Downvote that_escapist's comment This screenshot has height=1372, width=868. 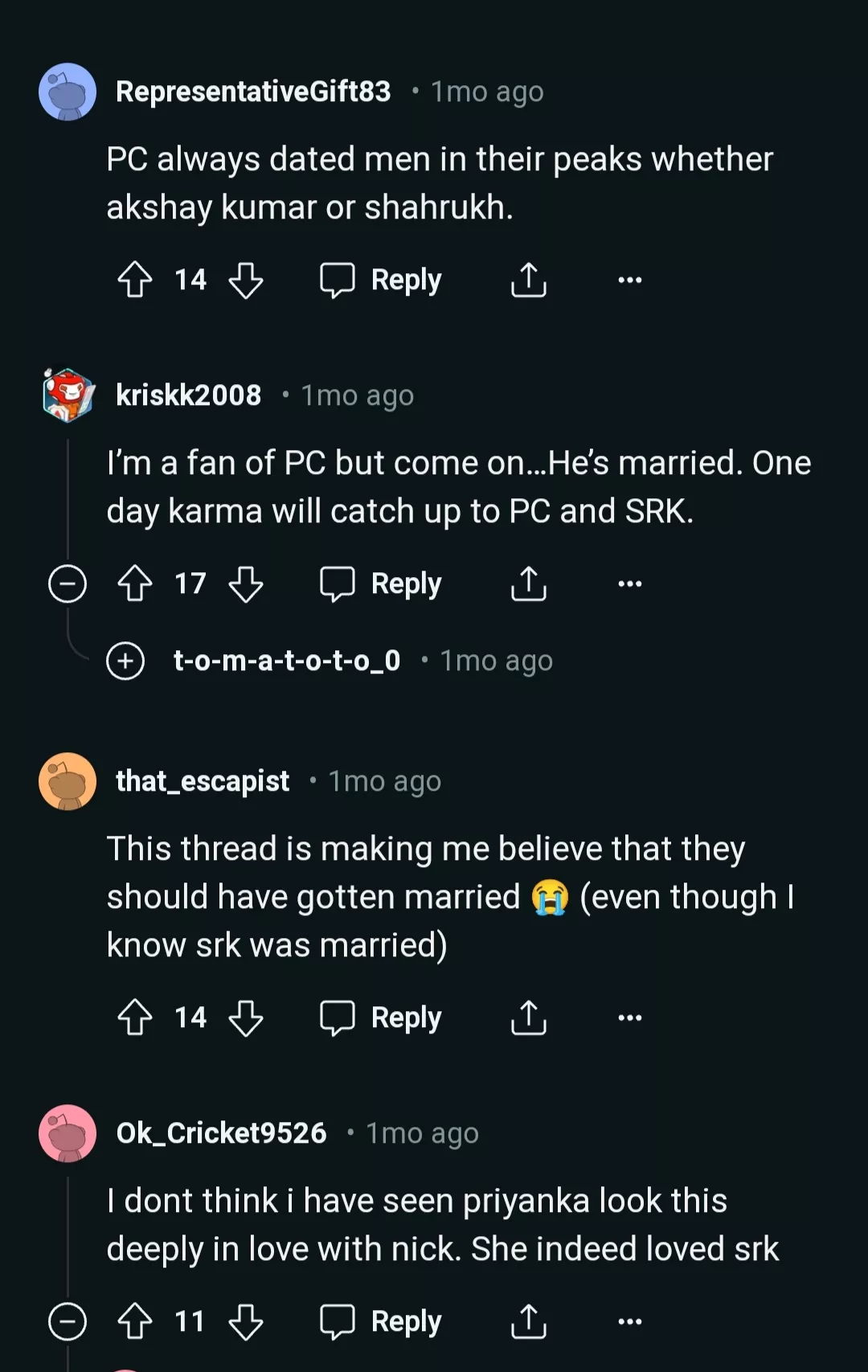pos(245,1018)
